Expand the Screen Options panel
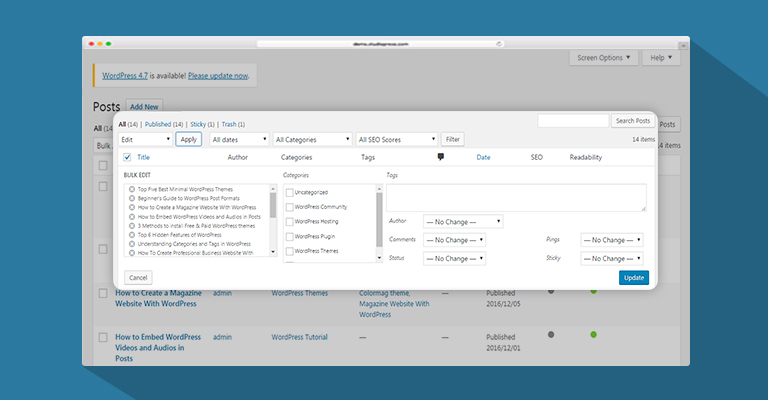 (x=604, y=58)
